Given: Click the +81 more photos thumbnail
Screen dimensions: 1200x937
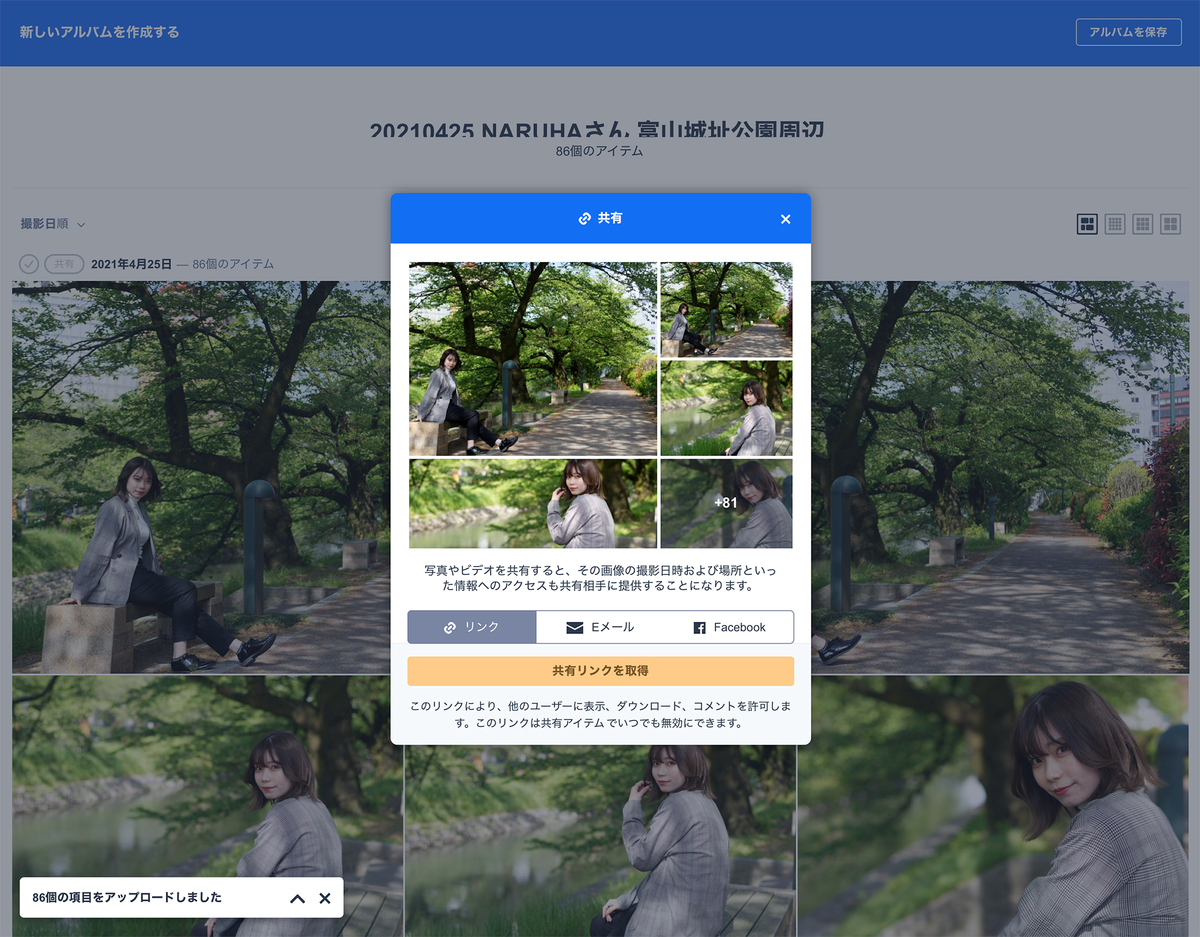Looking at the screenshot, I should click(x=726, y=503).
